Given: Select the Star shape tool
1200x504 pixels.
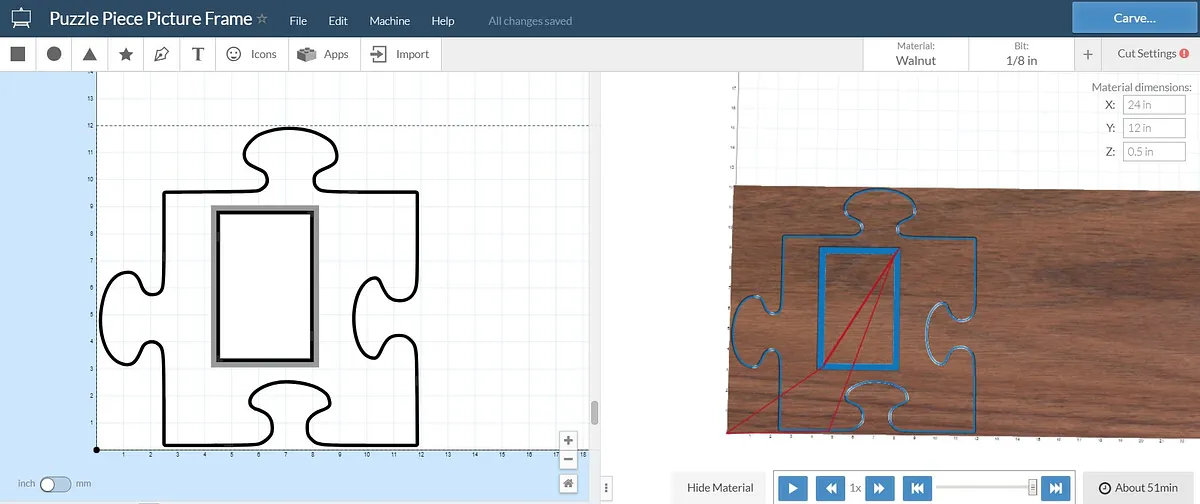Looking at the screenshot, I should 126,54.
